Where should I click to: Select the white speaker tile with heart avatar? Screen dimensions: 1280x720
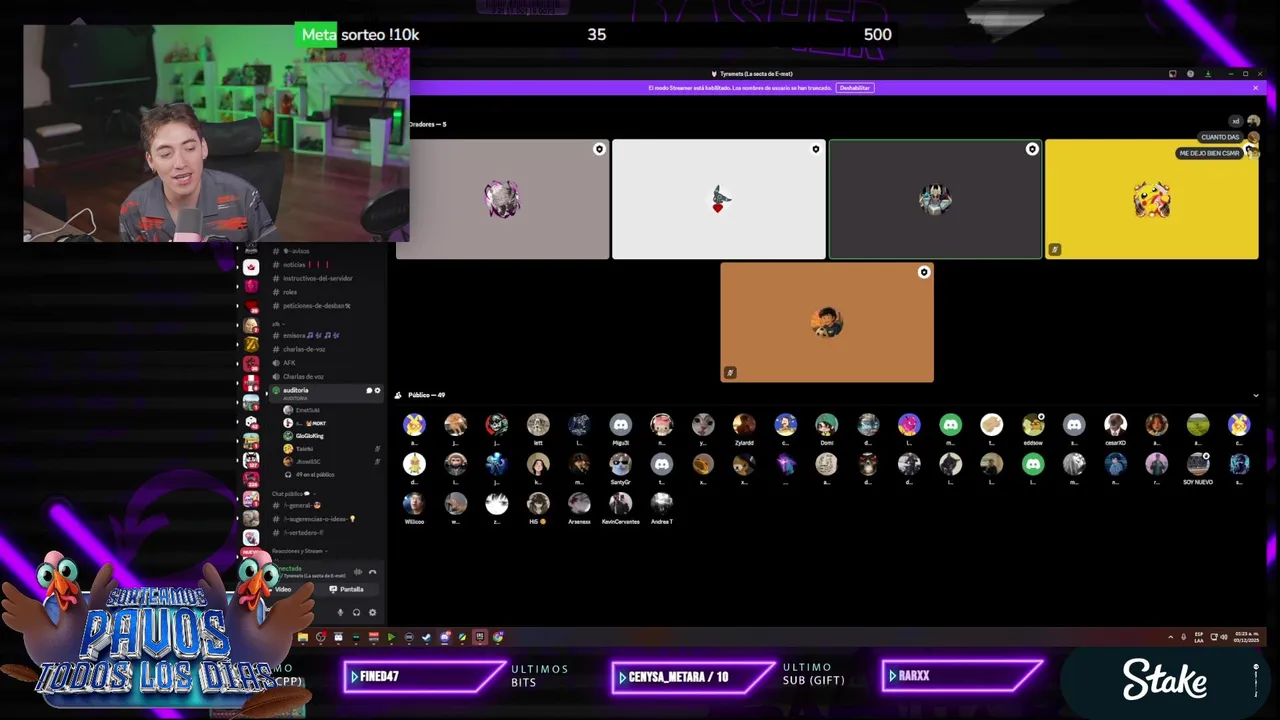(x=718, y=199)
